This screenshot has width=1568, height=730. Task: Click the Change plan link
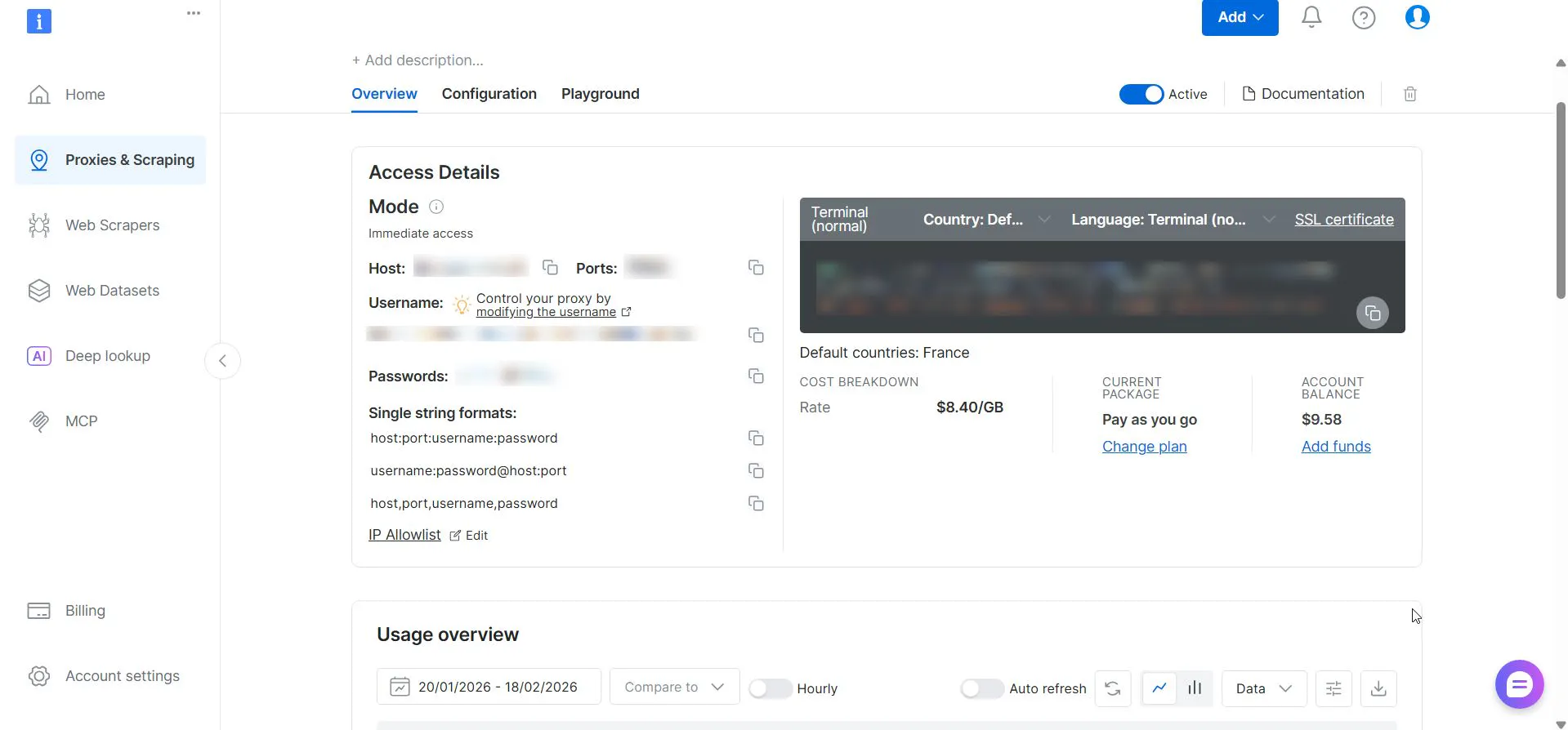(1144, 447)
